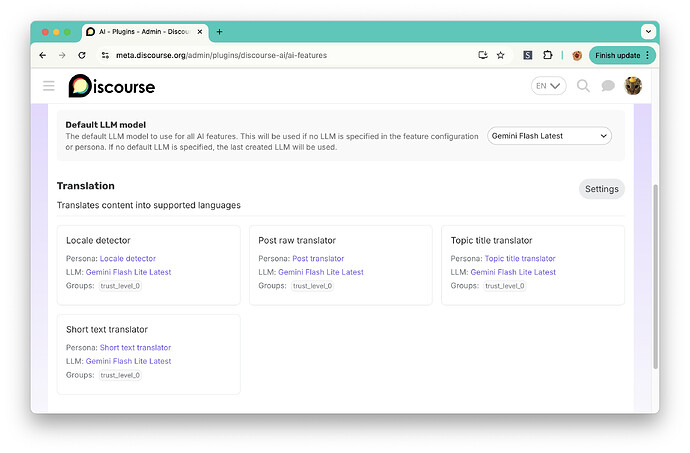Click the page vertical scrollbar

[655, 276]
